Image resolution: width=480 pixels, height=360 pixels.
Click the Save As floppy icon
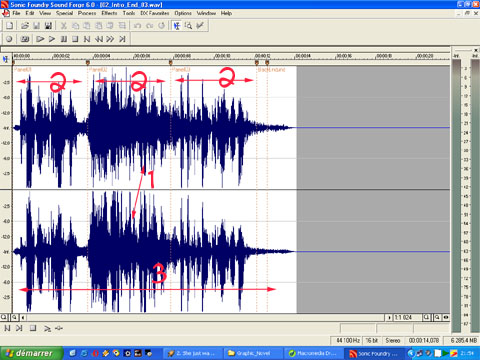[48, 26]
